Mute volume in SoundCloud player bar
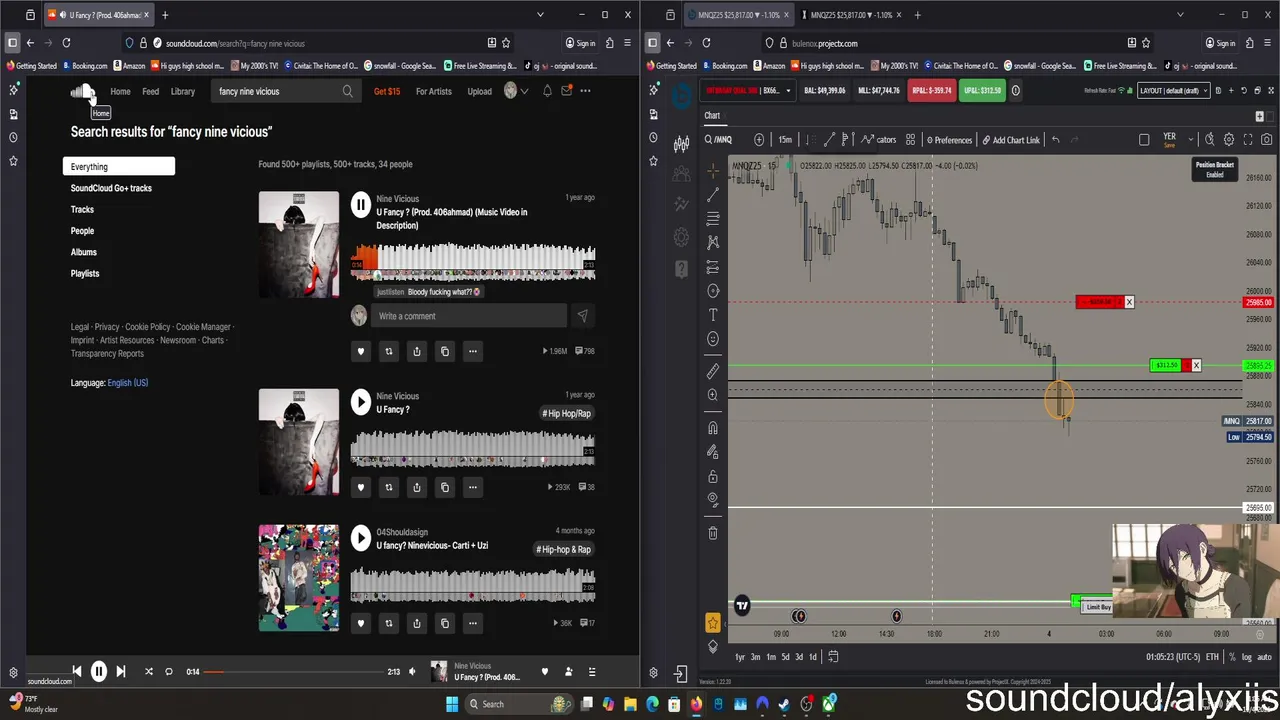 coord(412,672)
